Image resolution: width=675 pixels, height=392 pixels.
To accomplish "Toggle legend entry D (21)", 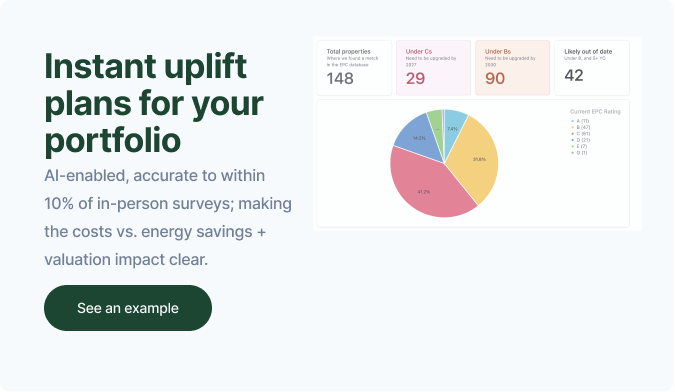I will (581, 140).
